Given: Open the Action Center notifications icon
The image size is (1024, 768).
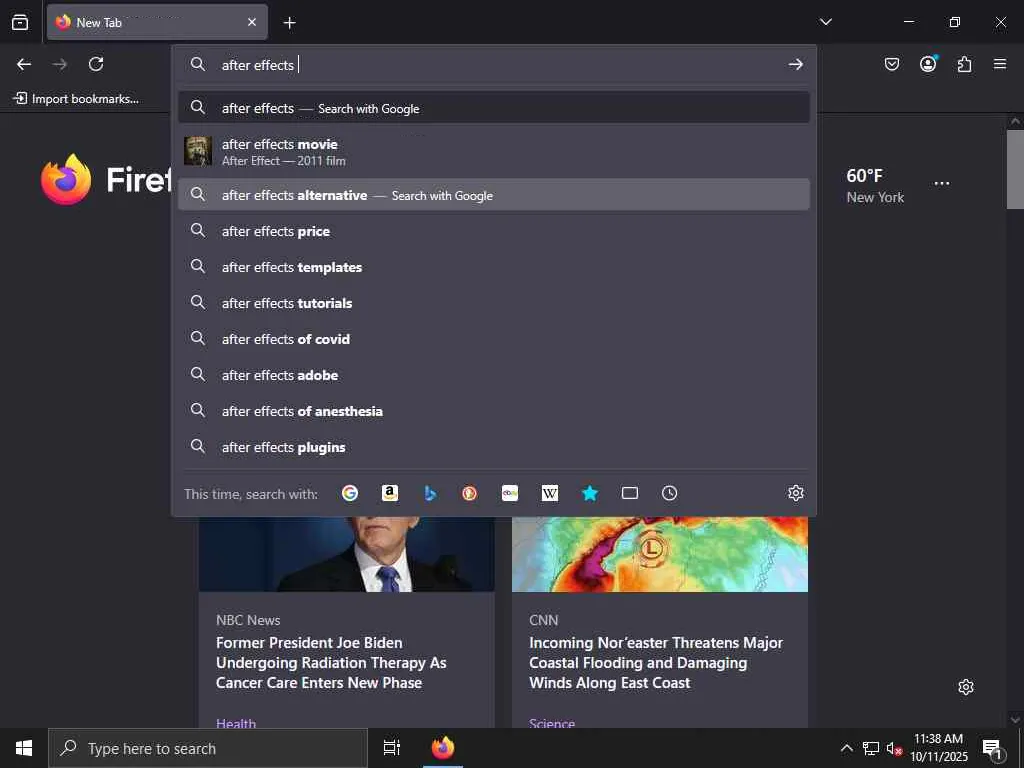Looking at the screenshot, I should pyautogui.click(x=992, y=748).
